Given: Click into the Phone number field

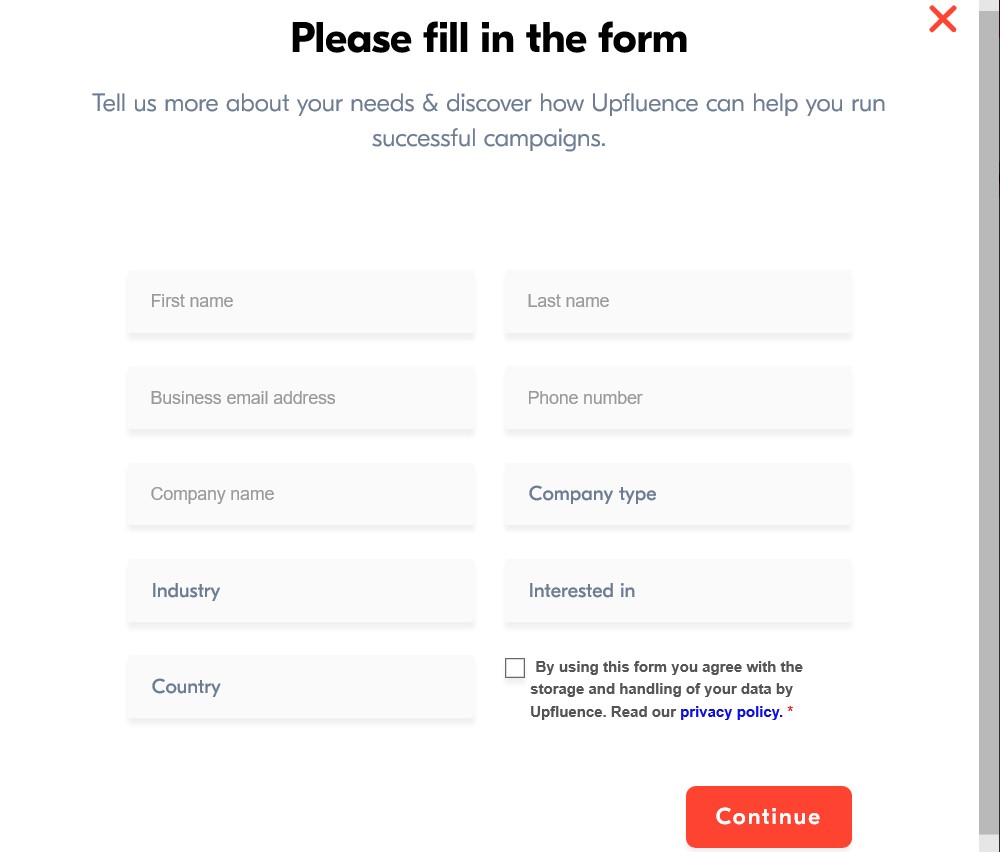Looking at the screenshot, I should click(x=678, y=398).
